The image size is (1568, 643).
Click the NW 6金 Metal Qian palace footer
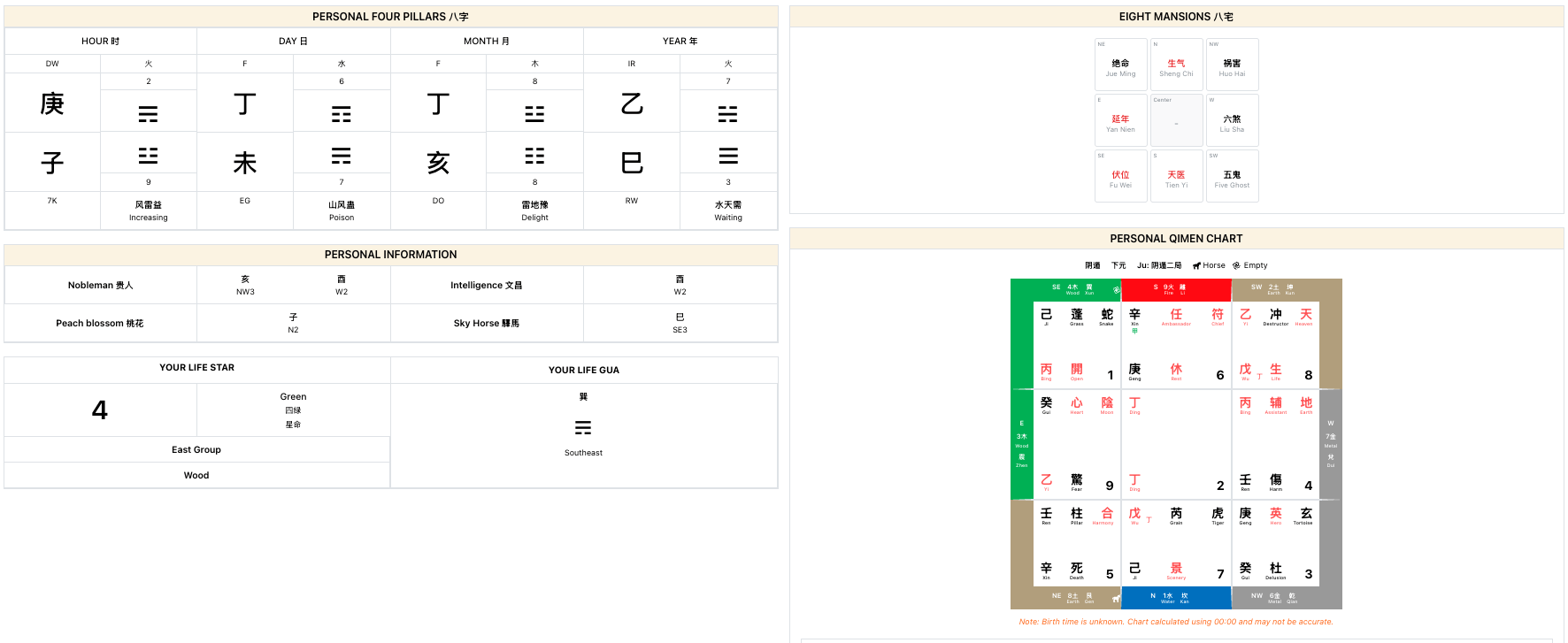(x=1287, y=598)
